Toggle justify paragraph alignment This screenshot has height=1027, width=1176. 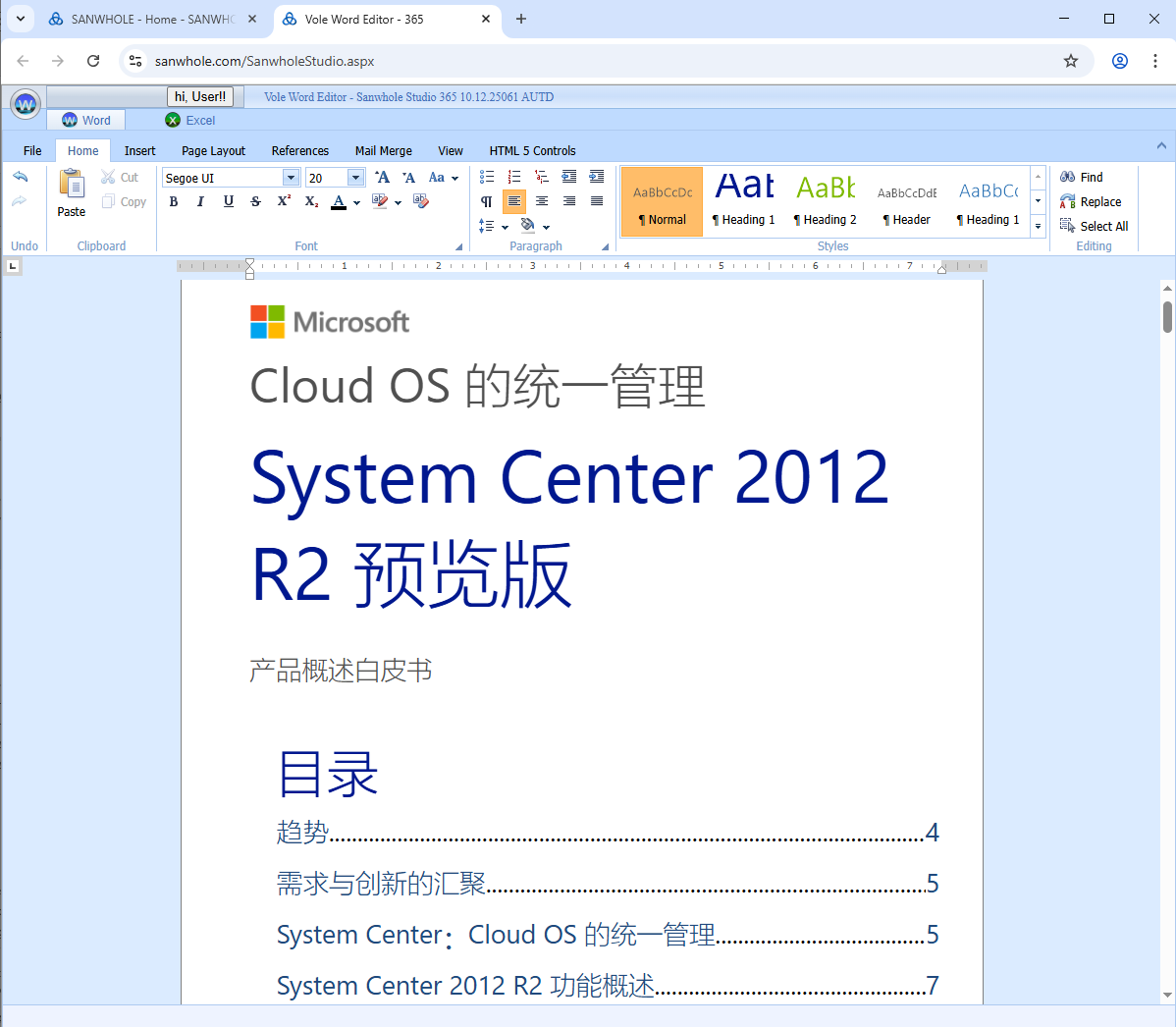[x=597, y=201]
